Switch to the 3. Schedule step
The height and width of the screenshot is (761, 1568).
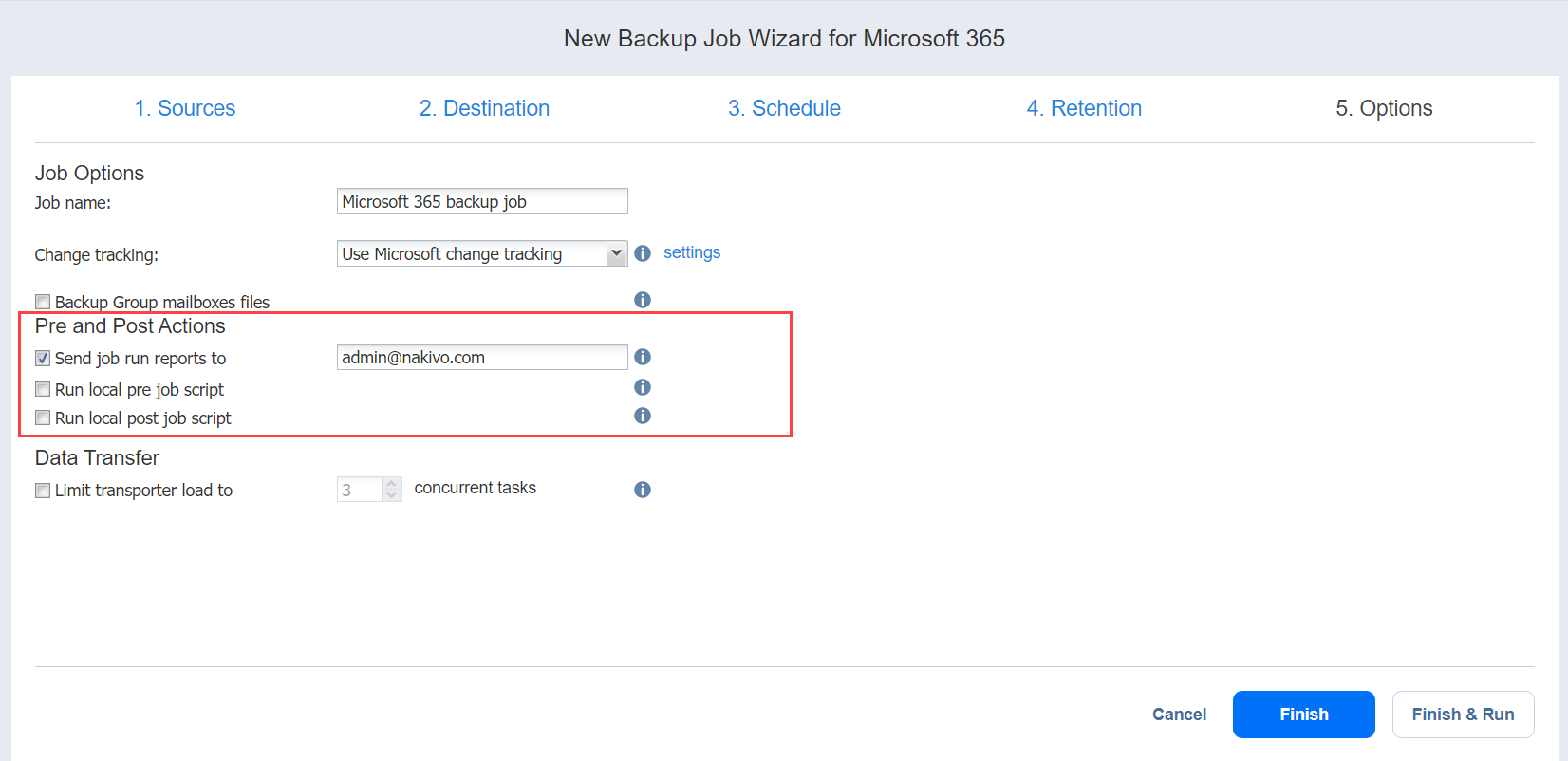(785, 108)
